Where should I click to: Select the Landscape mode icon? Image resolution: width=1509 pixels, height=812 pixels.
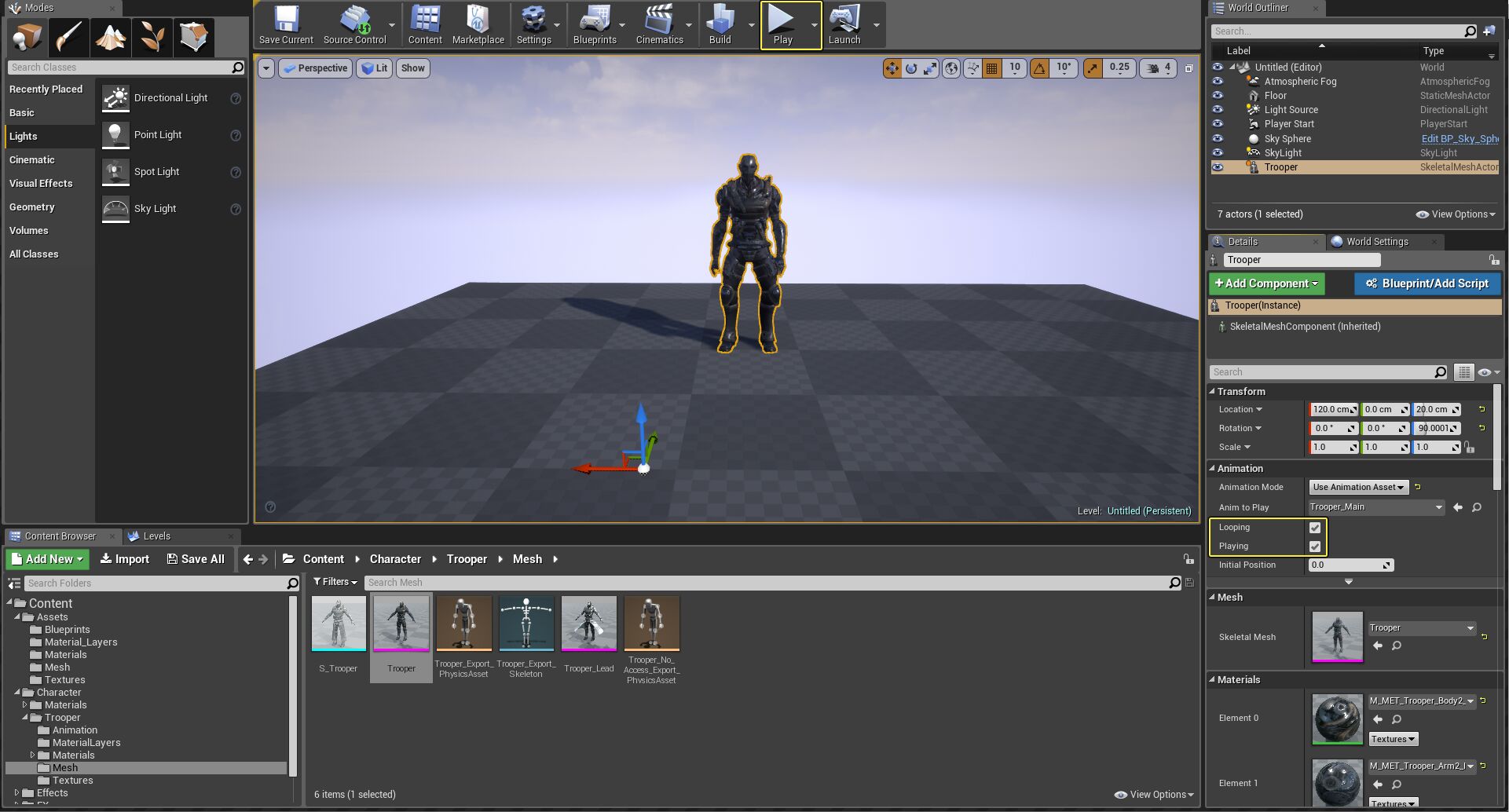point(111,36)
